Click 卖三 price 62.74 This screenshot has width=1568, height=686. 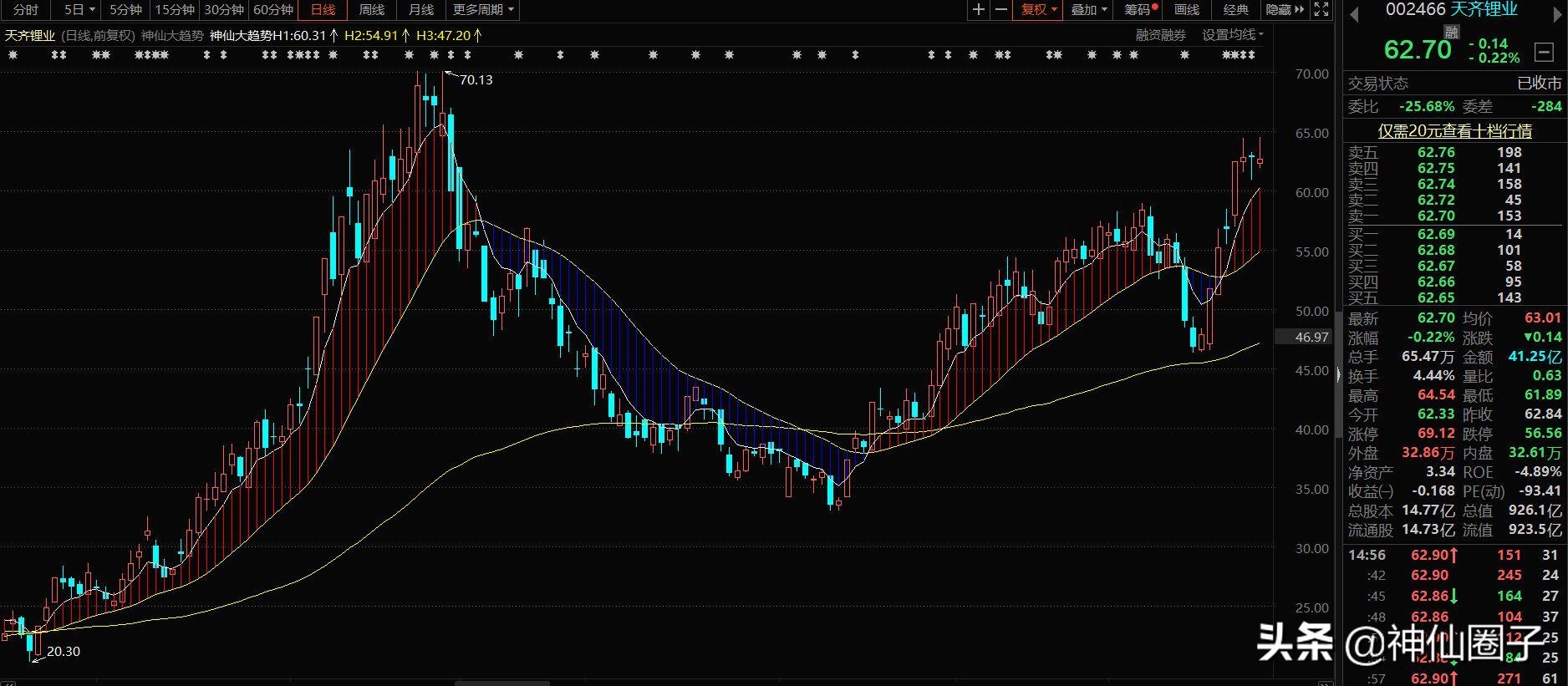(1436, 184)
